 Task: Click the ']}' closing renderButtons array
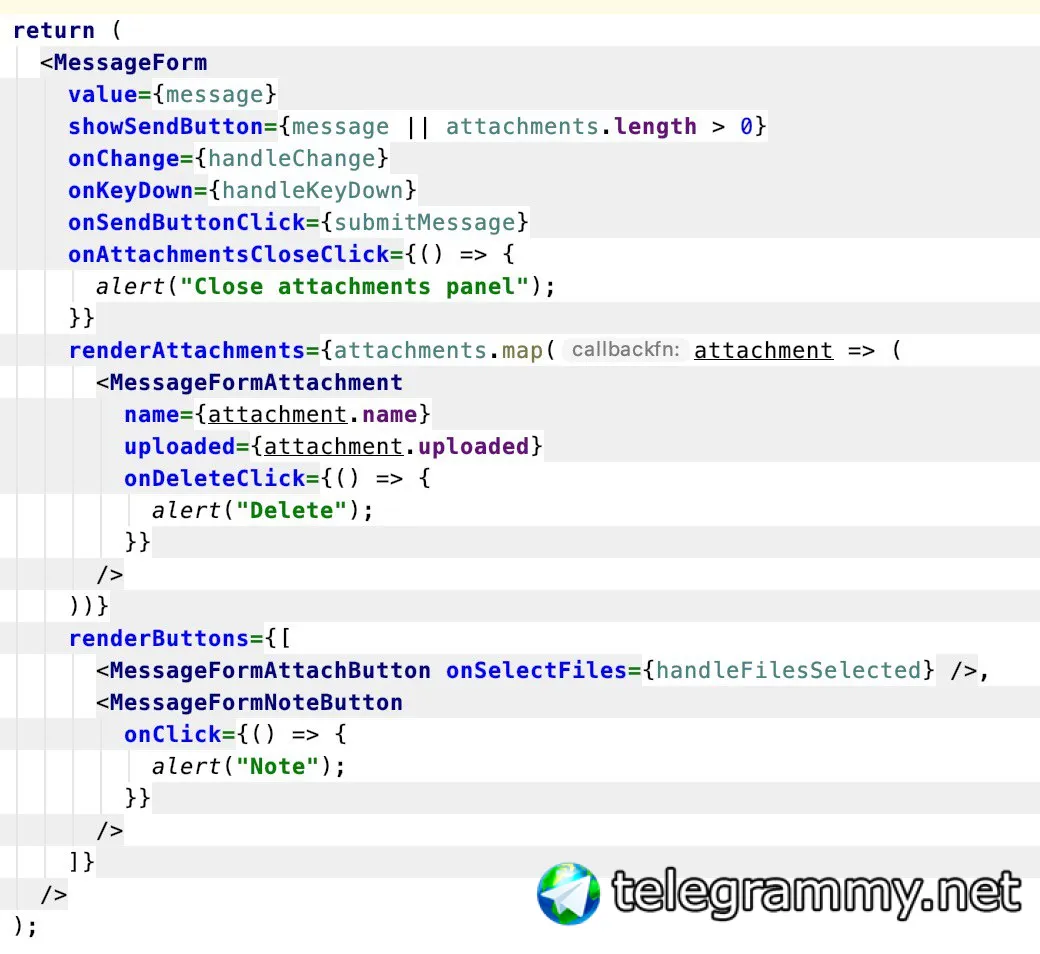point(82,862)
